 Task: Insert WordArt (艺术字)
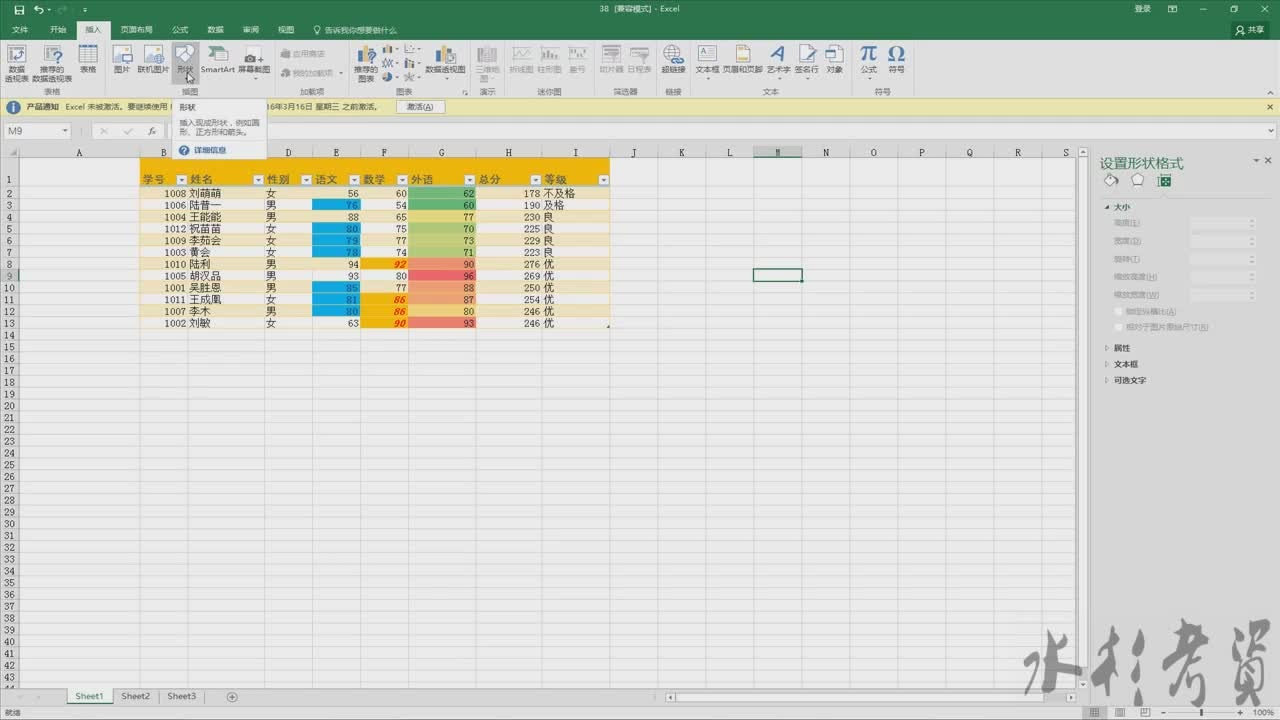778,60
